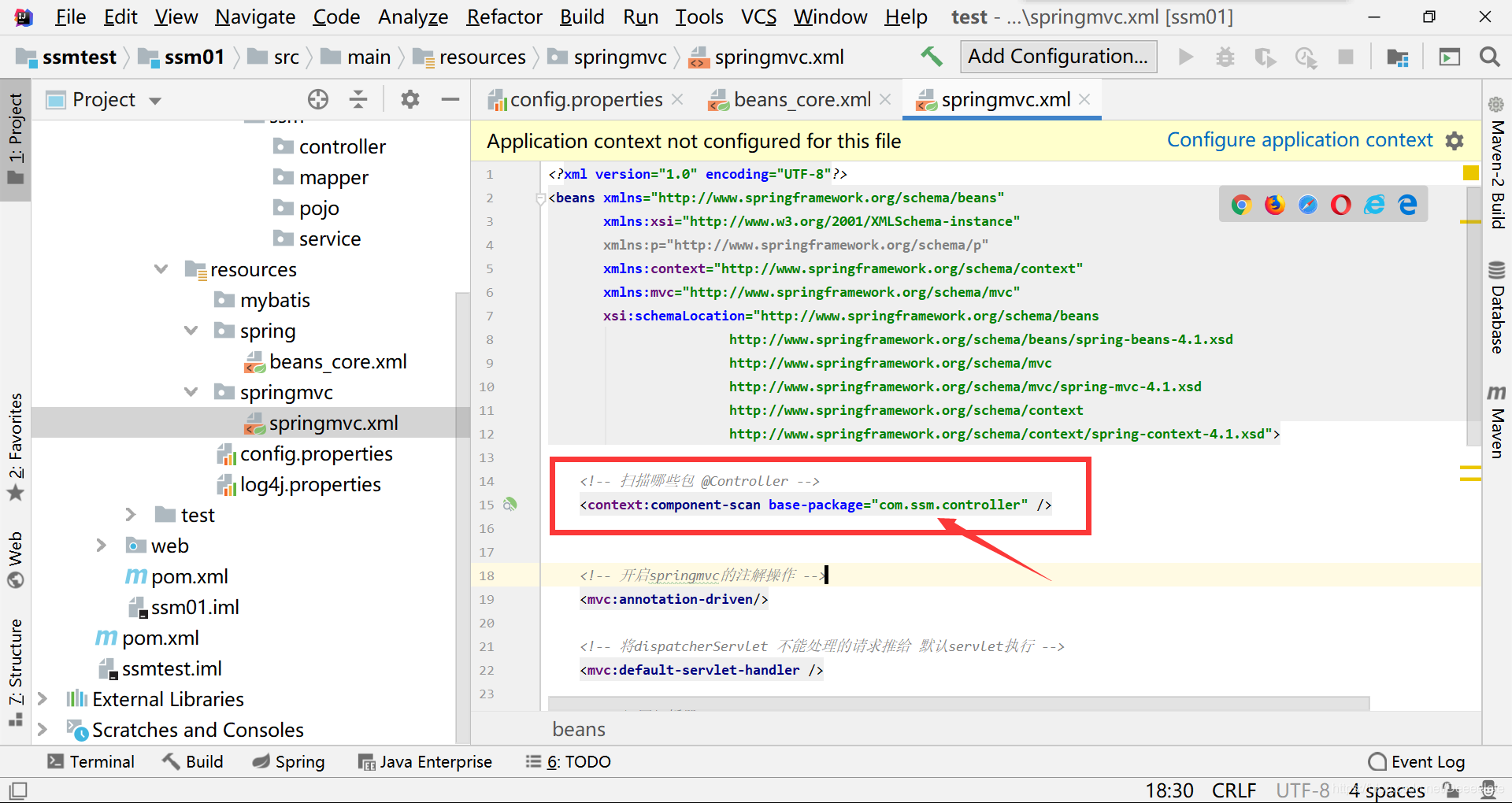Click the editor horizontal scrollbar
The image size is (1512, 803).
(959, 702)
